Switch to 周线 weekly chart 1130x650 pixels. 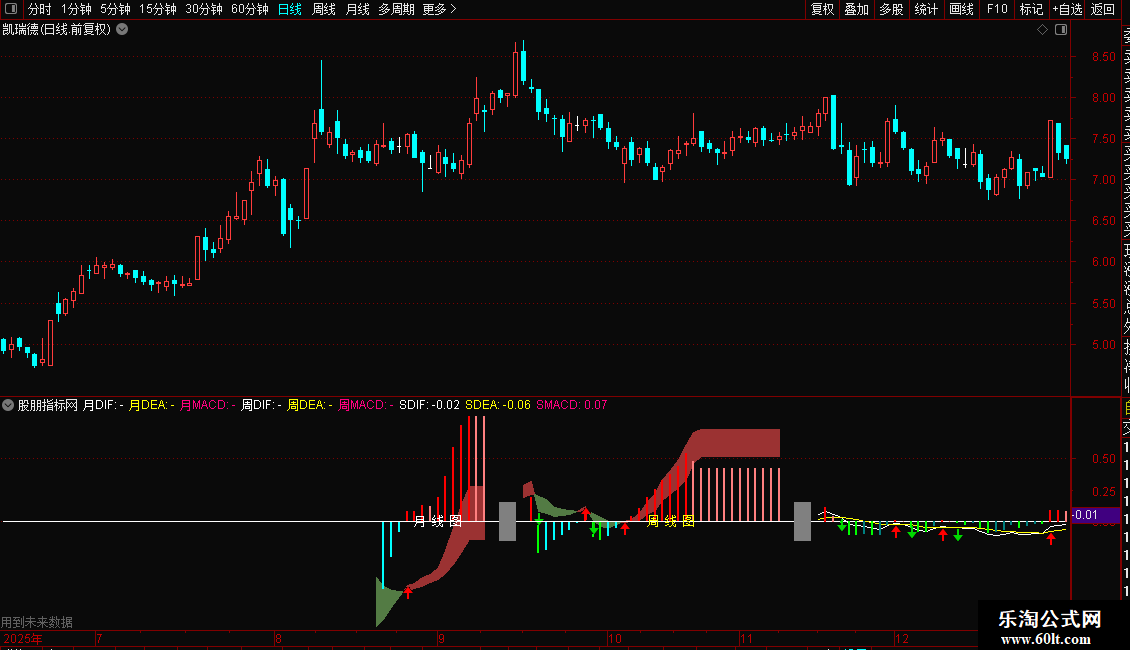point(324,9)
